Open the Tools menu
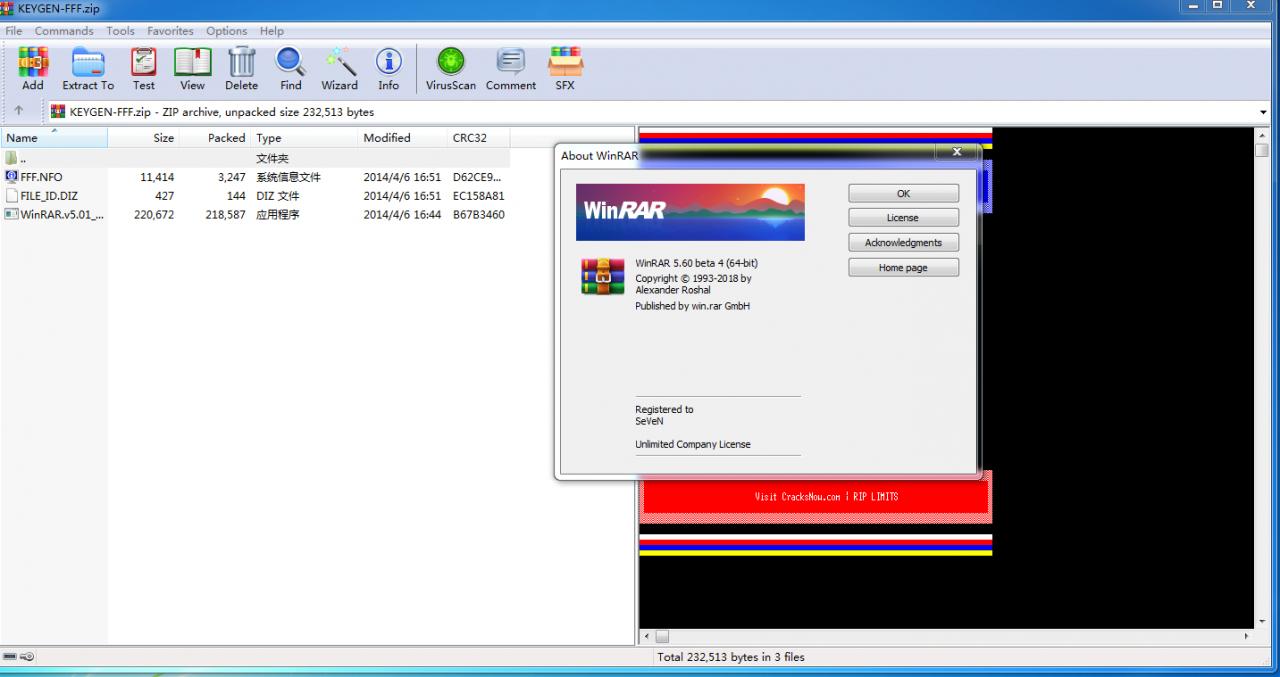This screenshot has width=1280, height=677. point(120,31)
